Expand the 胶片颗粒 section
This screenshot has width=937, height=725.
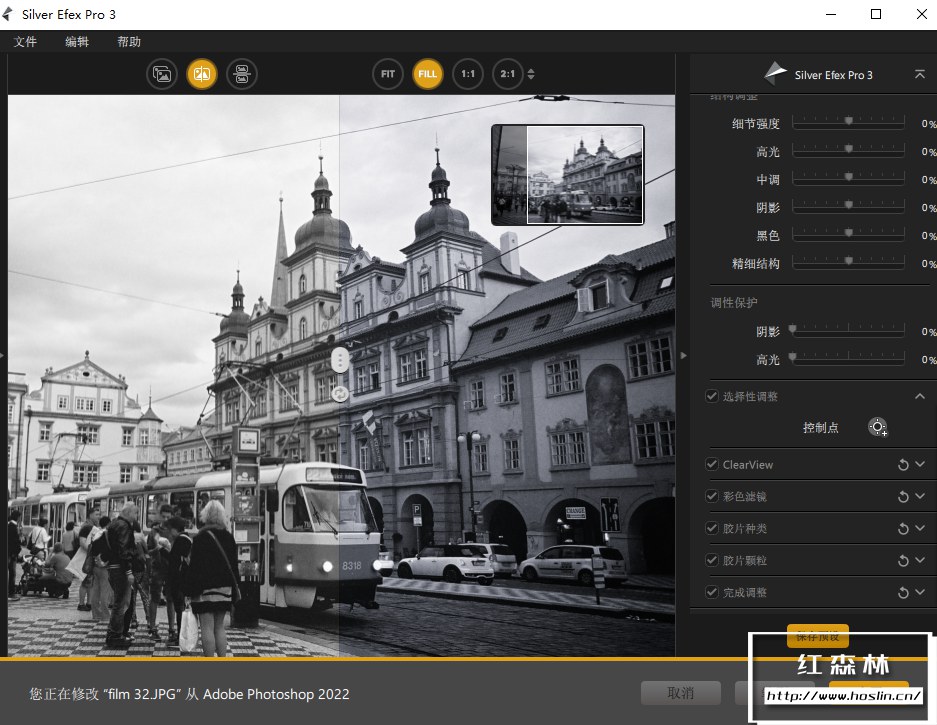click(x=920, y=560)
